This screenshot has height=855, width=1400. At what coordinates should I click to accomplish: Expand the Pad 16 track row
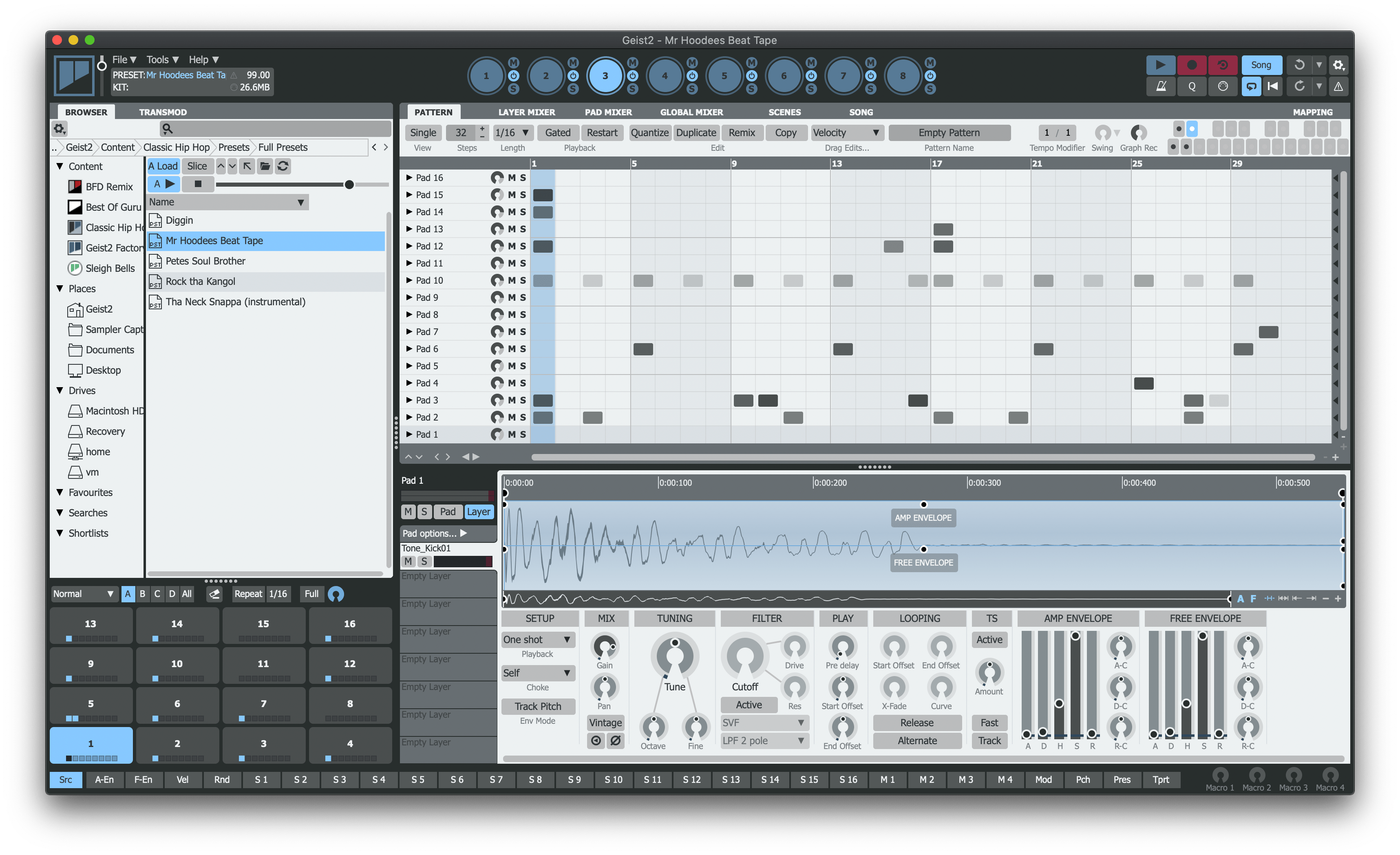409,178
